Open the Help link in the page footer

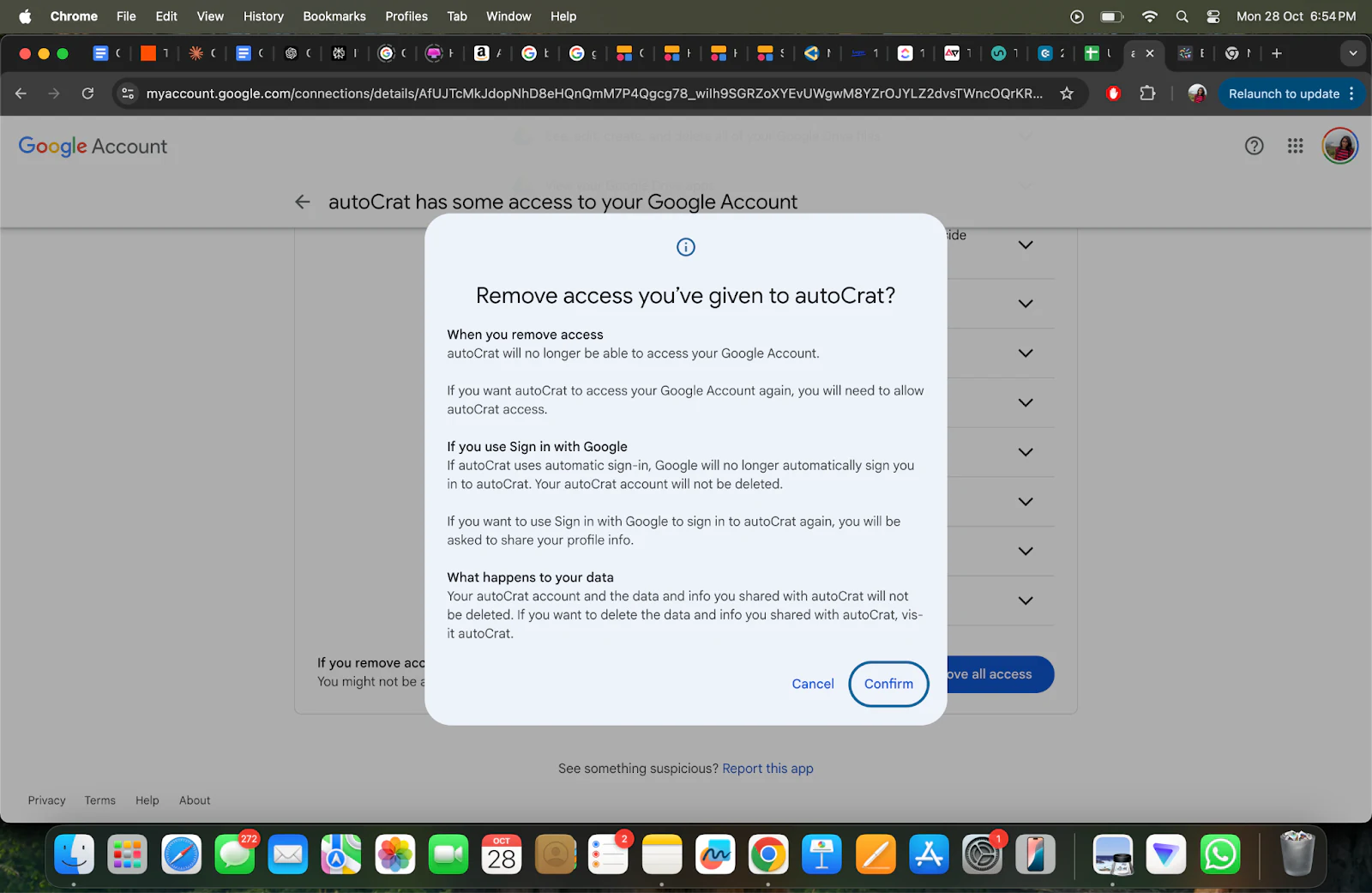click(147, 800)
